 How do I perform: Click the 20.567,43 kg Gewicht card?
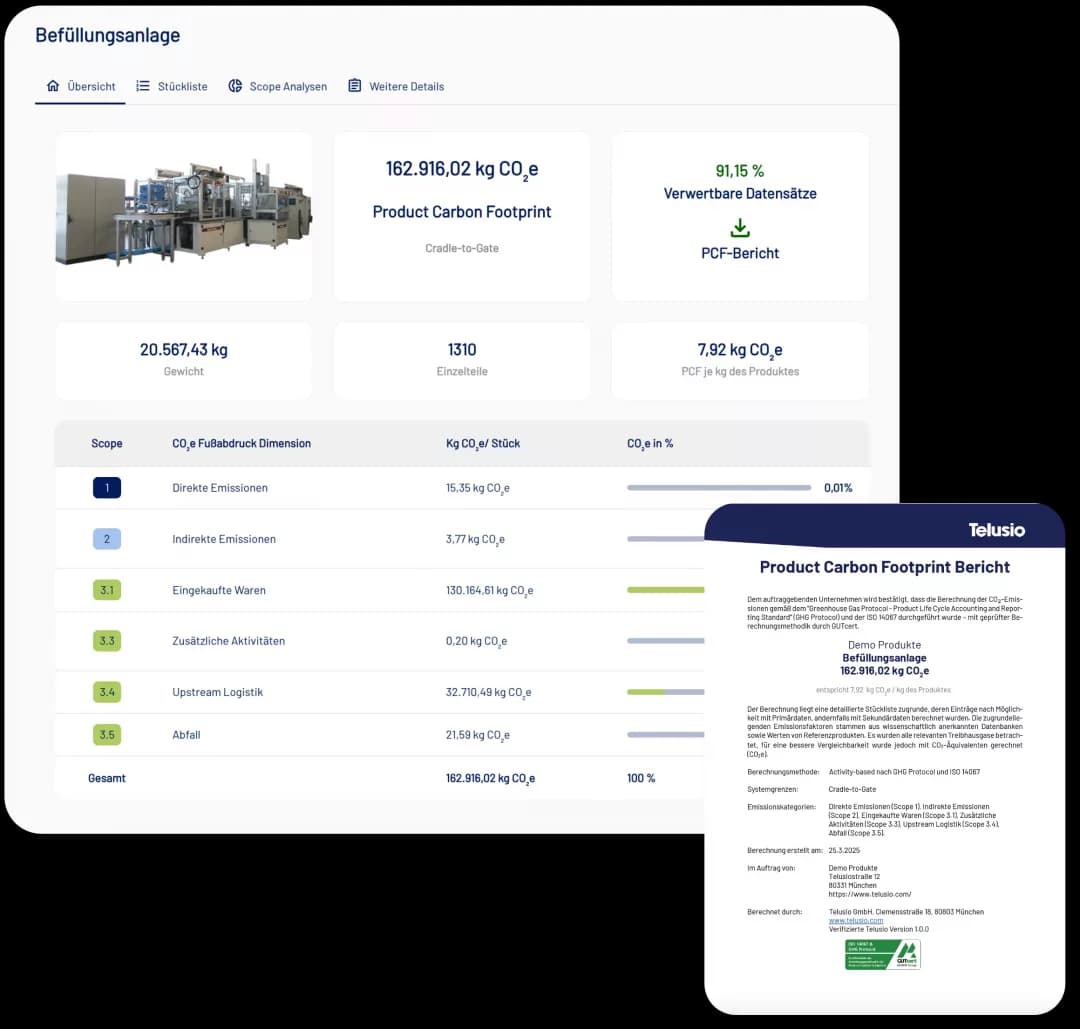[183, 360]
